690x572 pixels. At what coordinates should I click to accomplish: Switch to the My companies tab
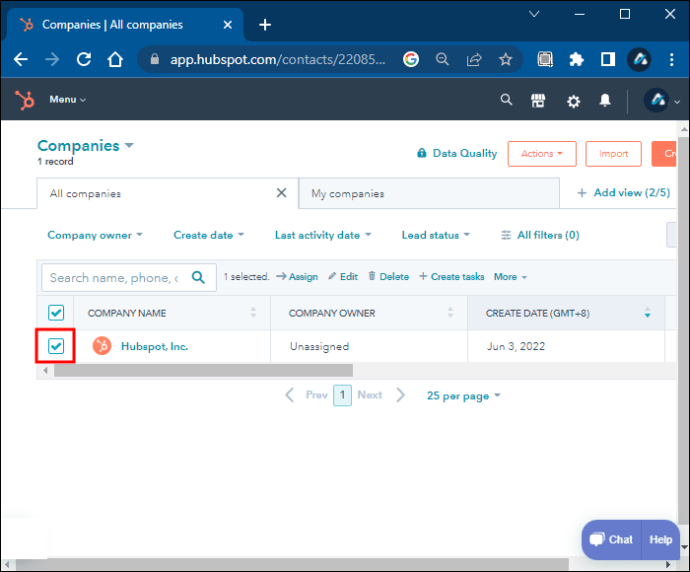[x=429, y=193]
